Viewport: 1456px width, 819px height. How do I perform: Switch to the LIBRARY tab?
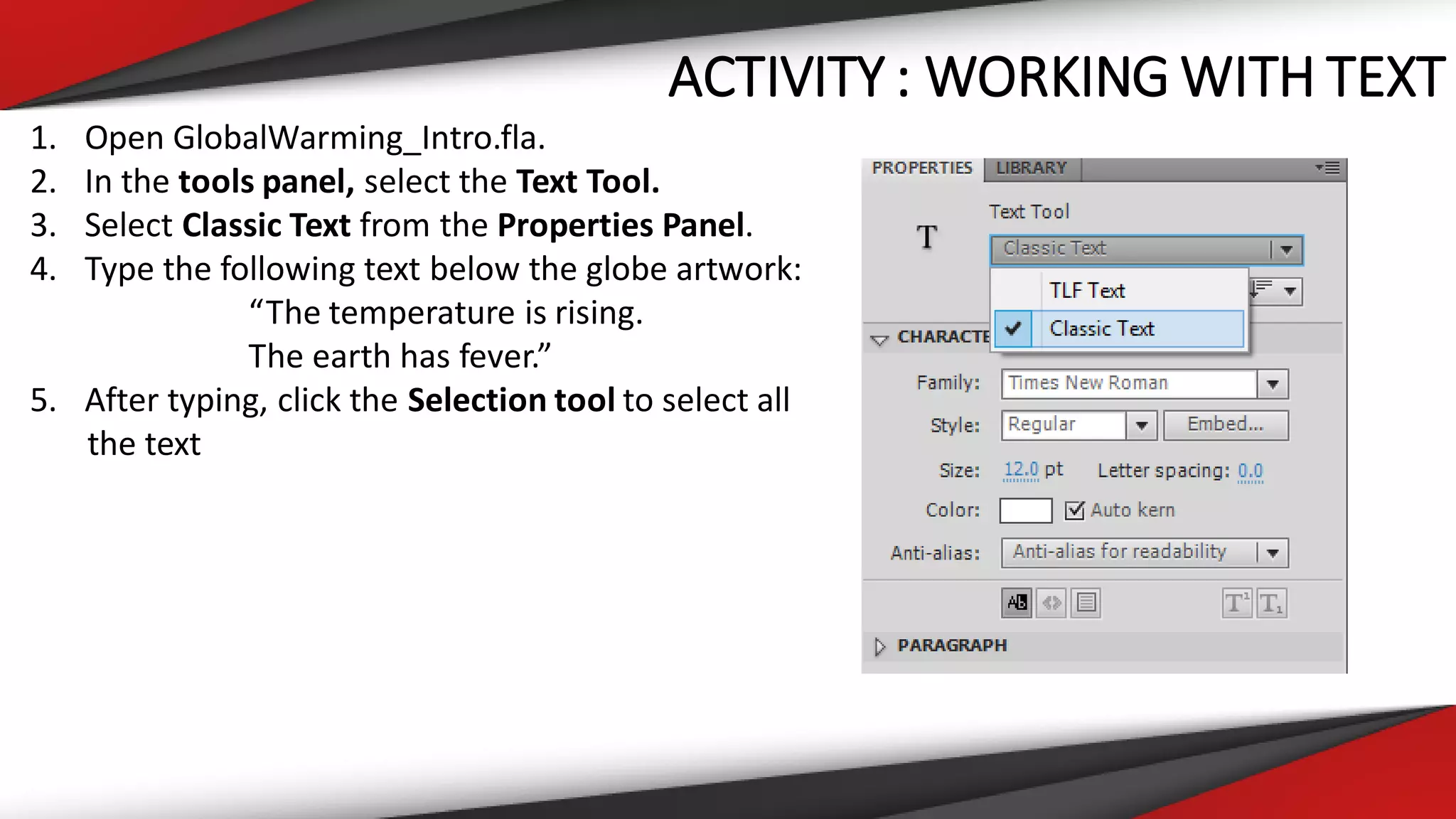1032,168
